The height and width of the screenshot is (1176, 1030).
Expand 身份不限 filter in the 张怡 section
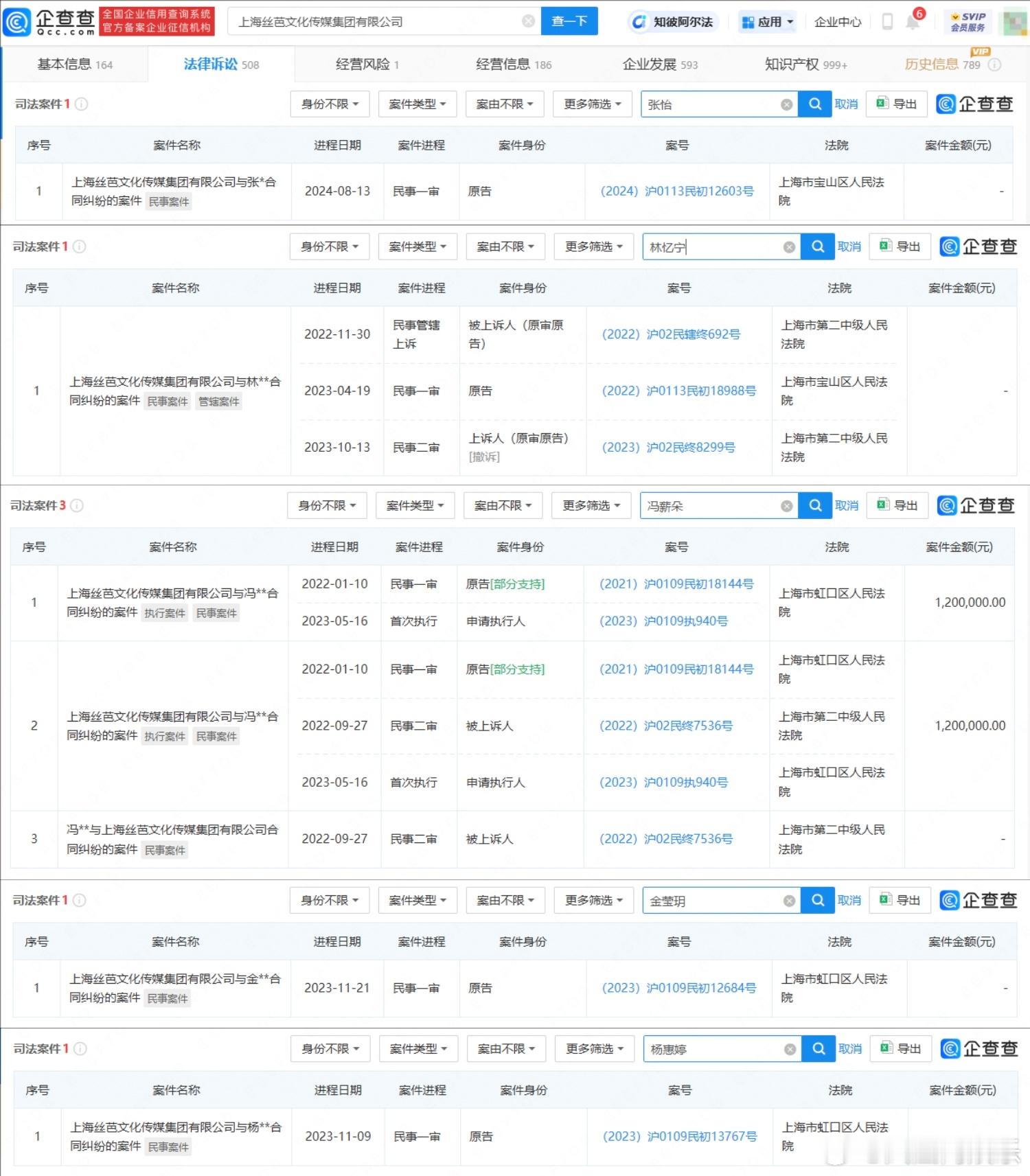(x=330, y=104)
